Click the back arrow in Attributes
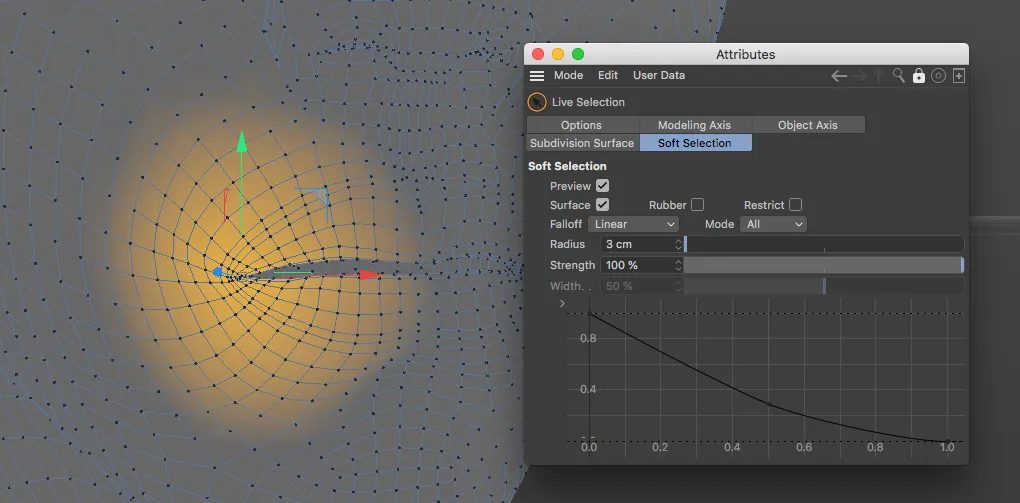1020x503 pixels. (839, 76)
